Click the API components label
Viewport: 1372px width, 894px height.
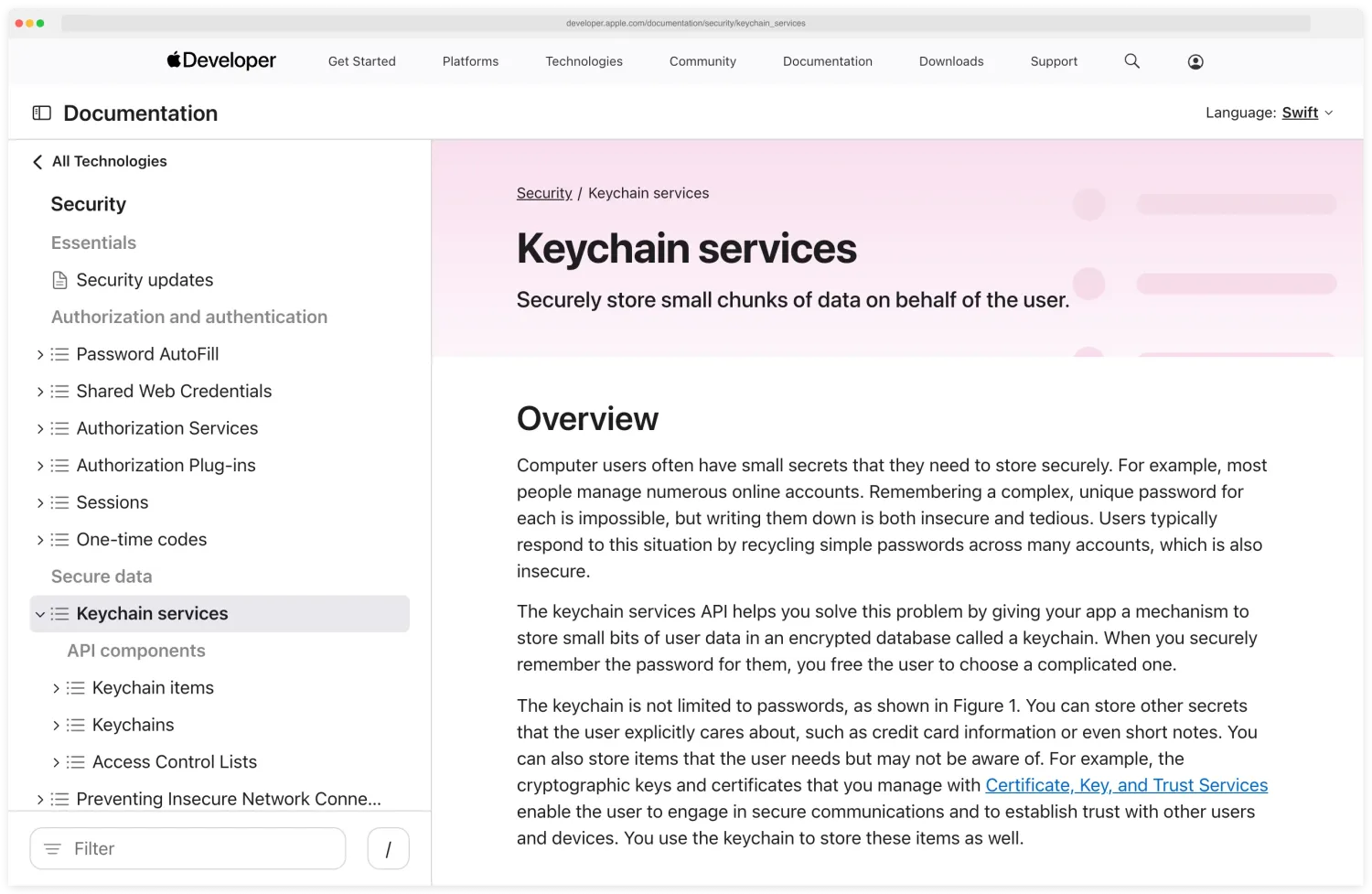136,651
